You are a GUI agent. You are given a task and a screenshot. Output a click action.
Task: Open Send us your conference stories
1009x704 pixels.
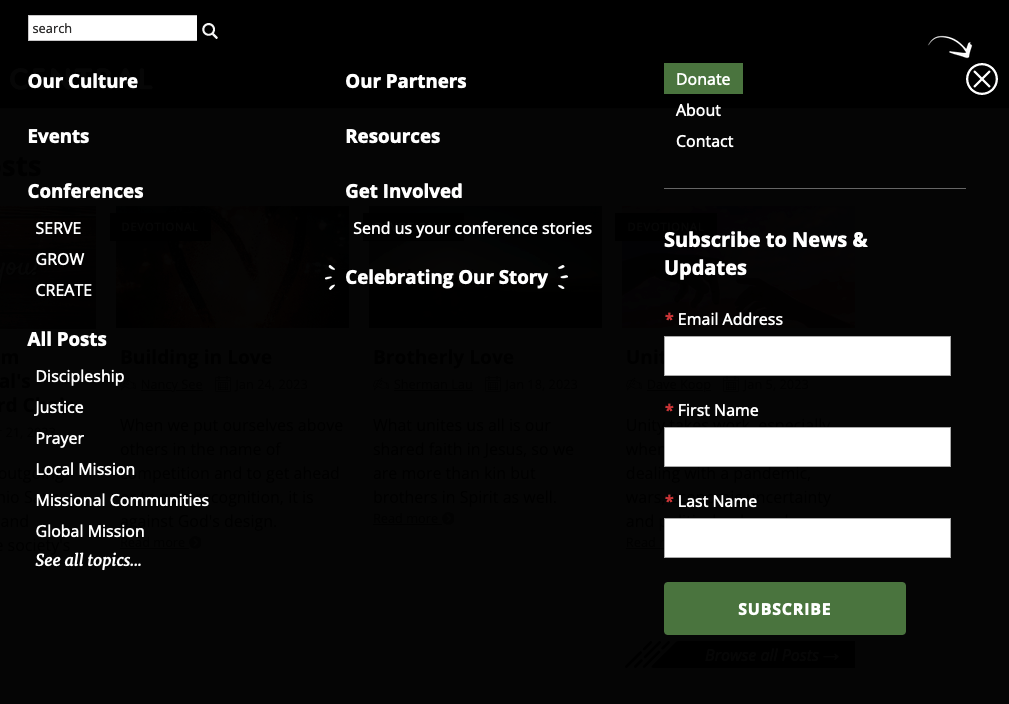(472, 228)
